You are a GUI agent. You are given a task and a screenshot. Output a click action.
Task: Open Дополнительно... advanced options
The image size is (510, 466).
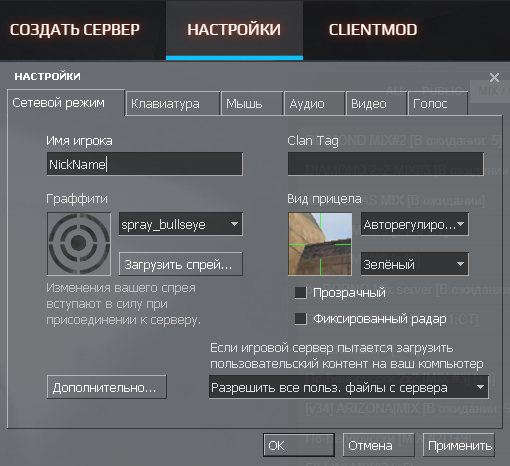[x=107, y=387]
